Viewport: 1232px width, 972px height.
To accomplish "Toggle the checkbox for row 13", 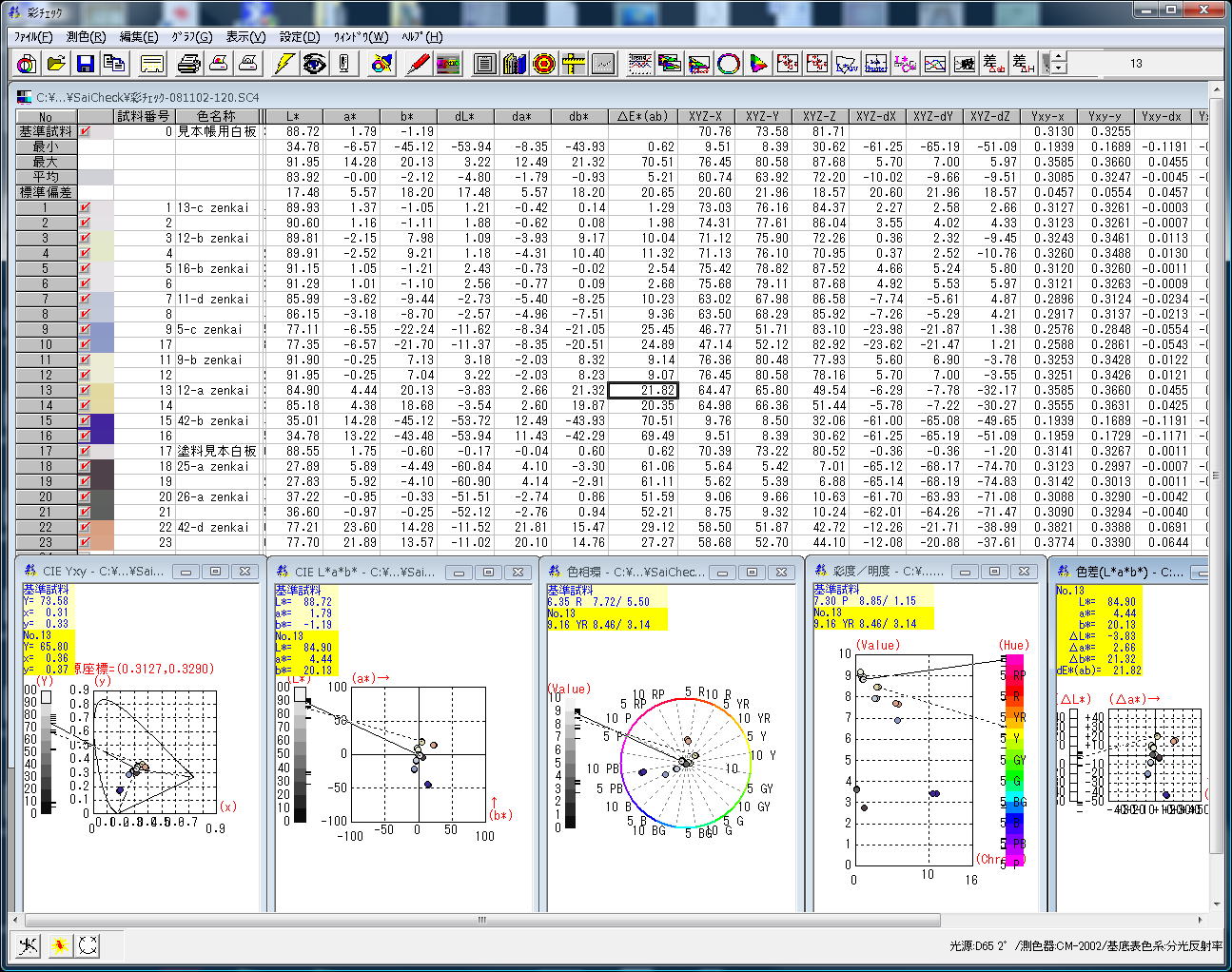I will click(x=86, y=391).
